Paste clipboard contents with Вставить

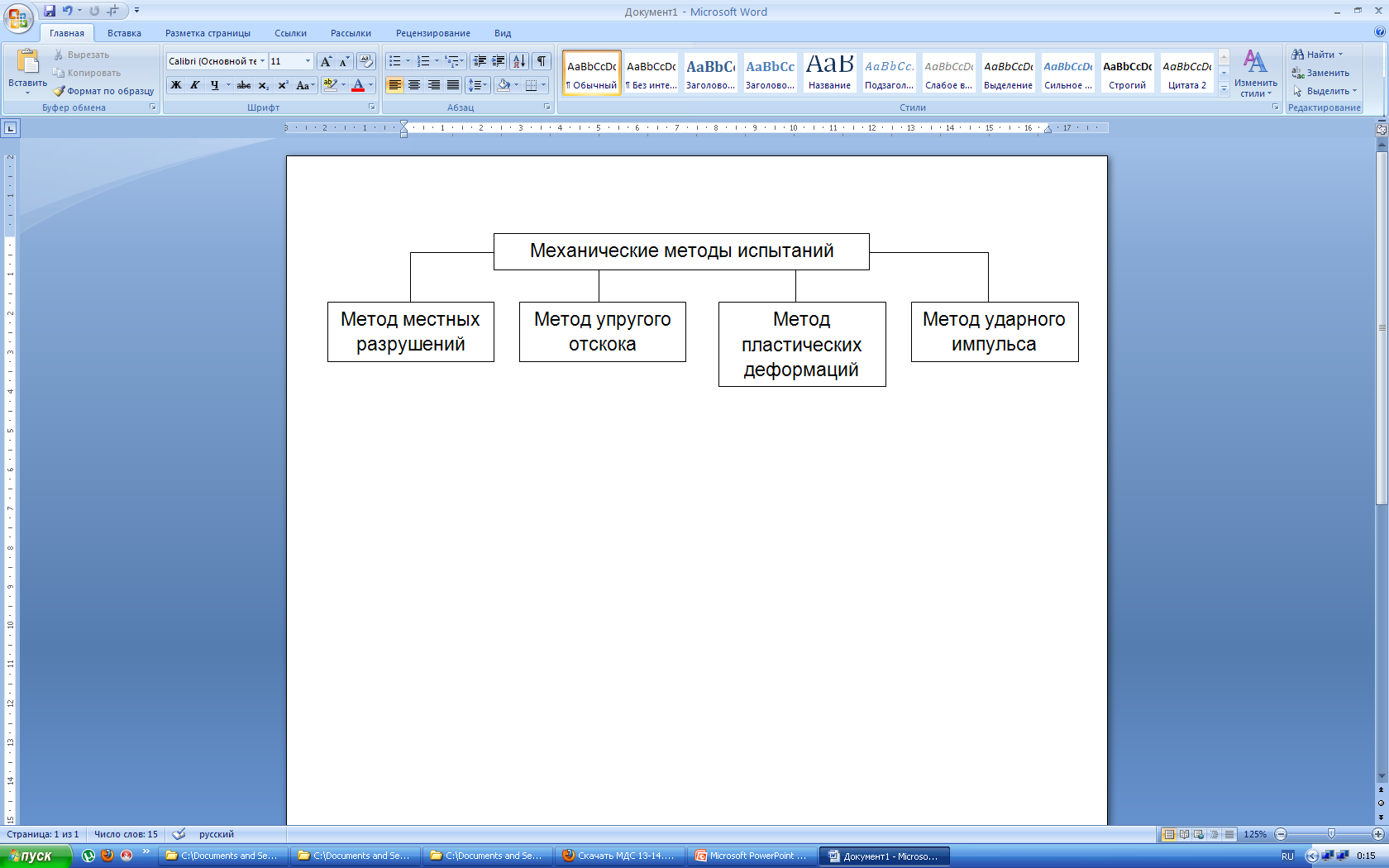pyautogui.click(x=27, y=73)
